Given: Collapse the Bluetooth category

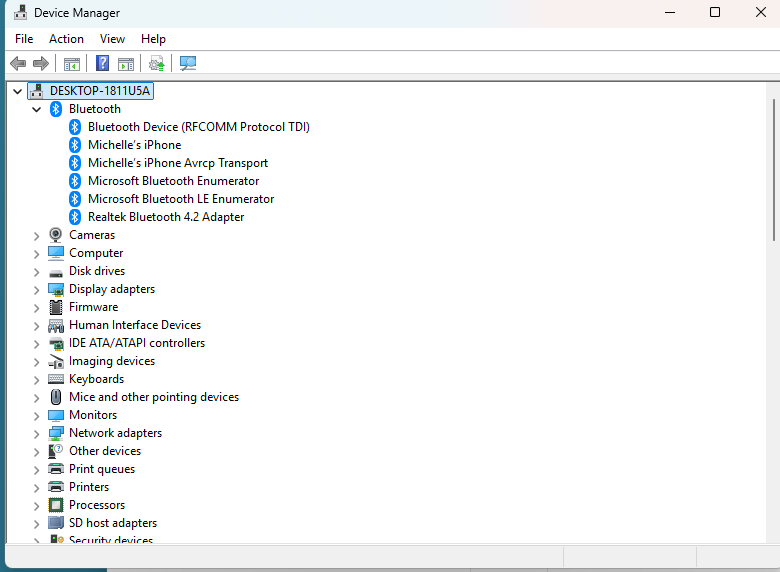Looking at the screenshot, I should pos(36,109).
